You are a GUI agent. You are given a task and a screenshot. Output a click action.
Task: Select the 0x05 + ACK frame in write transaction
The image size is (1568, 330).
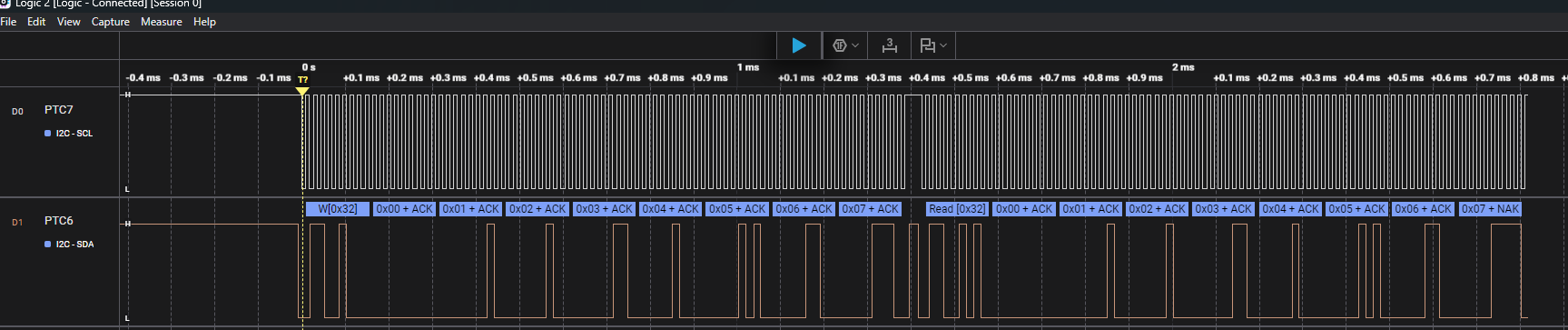737,209
